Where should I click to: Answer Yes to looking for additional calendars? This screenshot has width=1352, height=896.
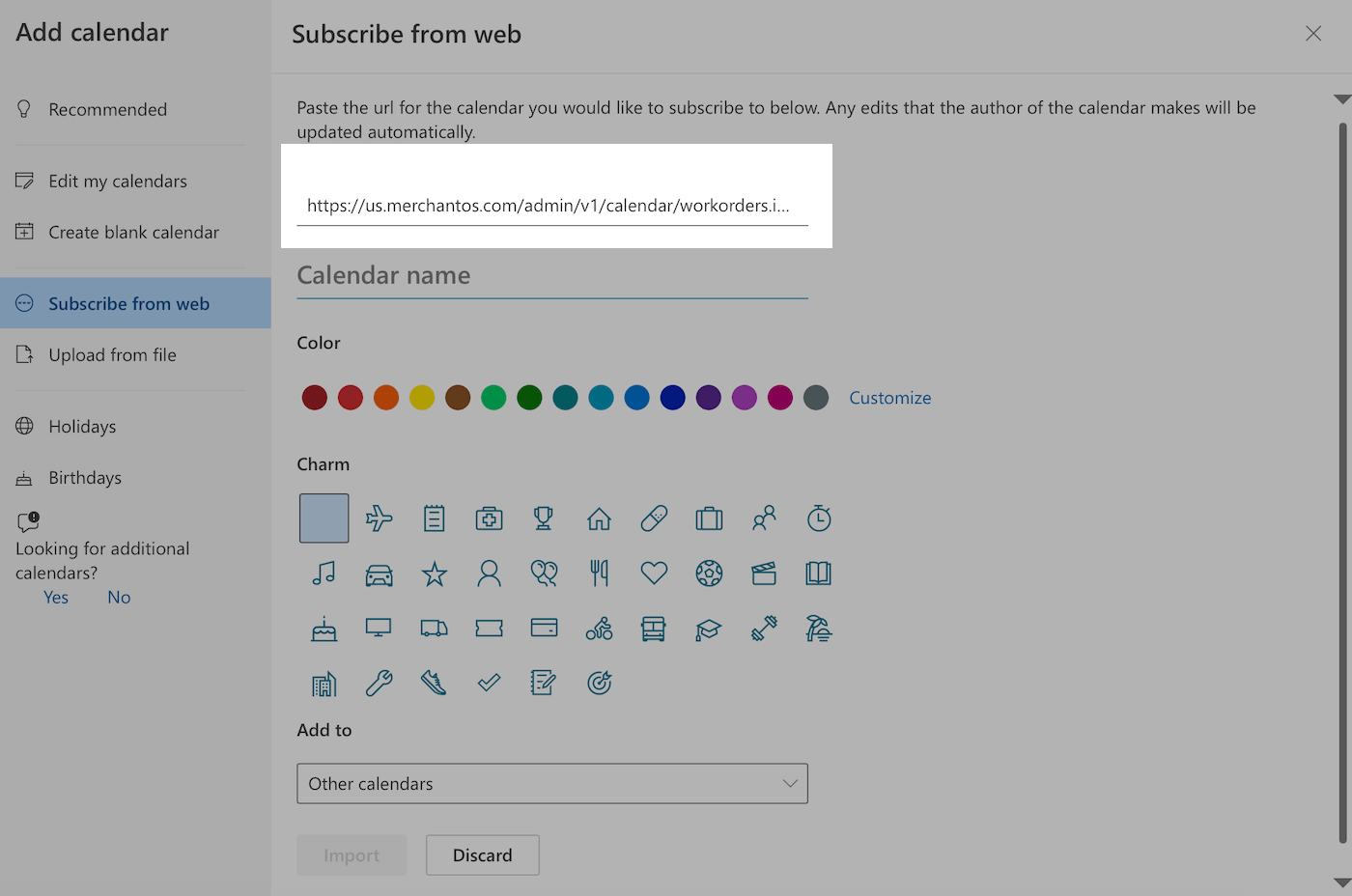pos(55,597)
